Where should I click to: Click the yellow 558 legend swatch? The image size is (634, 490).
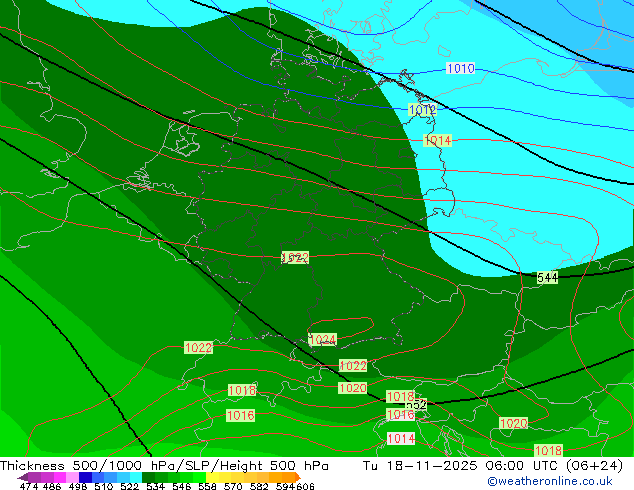(212, 477)
